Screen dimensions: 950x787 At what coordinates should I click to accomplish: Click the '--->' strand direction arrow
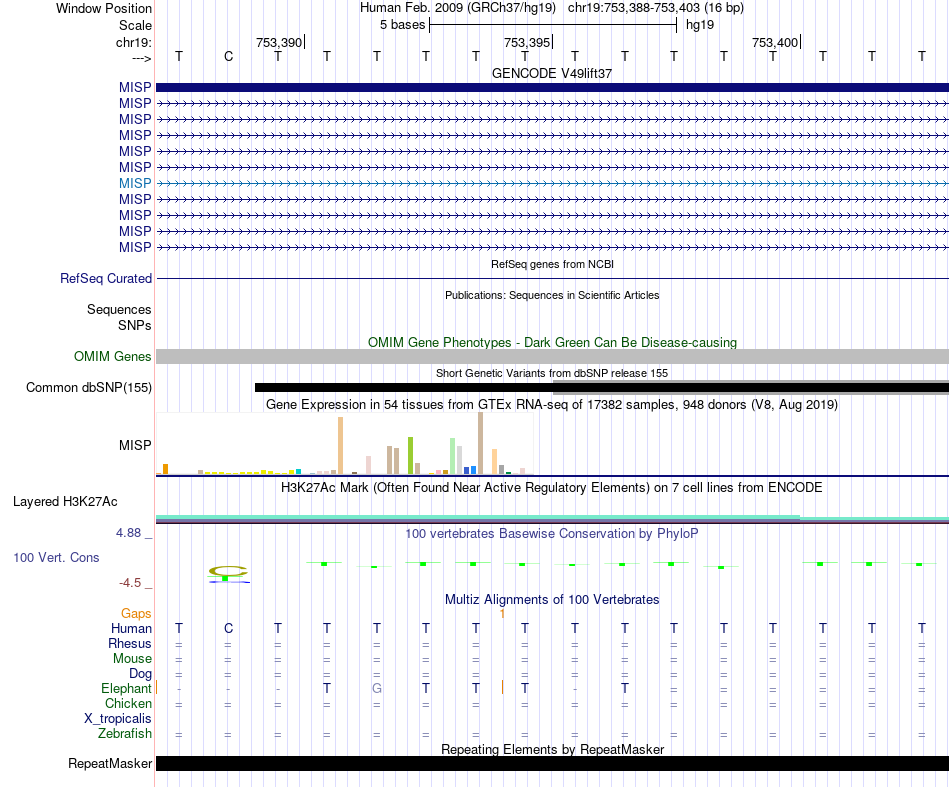pos(141,58)
